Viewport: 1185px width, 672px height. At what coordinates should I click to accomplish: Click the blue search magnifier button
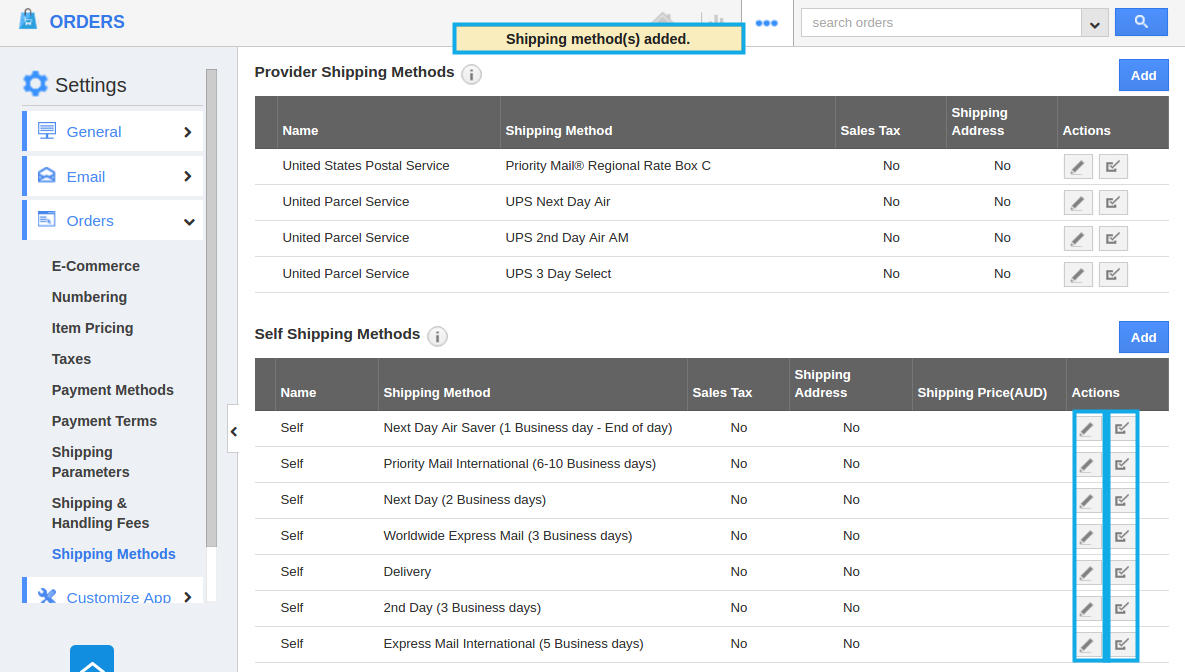tap(1141, 22)
